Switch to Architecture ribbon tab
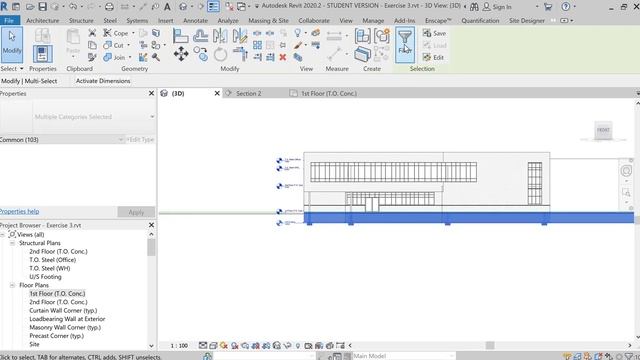The image size is (640, 360). pyautogui.click(x=42, y=20)
